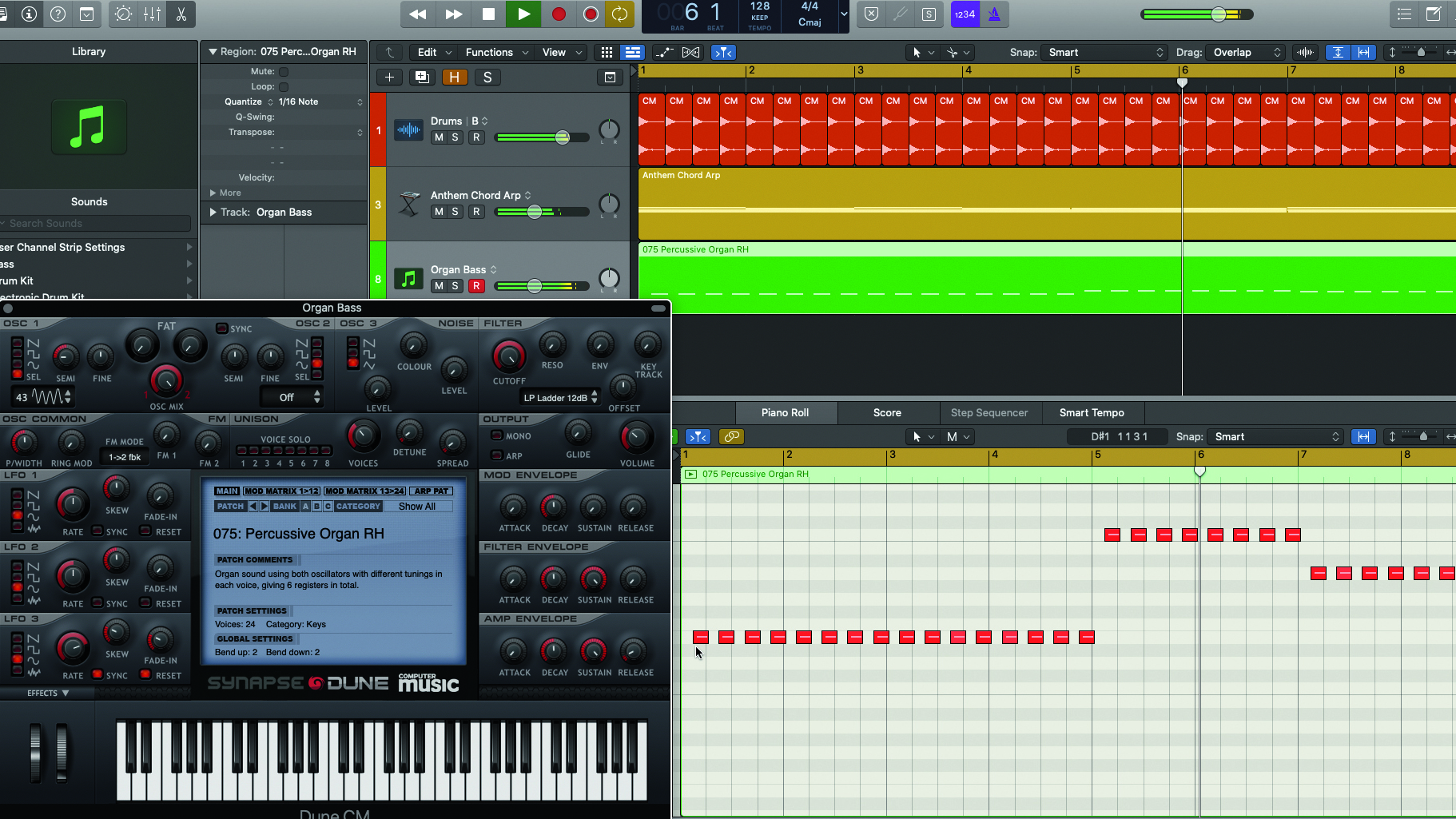Open the Drag Overlap dropdown
The image size is (1456, 819).
[x=1246, y=53]
